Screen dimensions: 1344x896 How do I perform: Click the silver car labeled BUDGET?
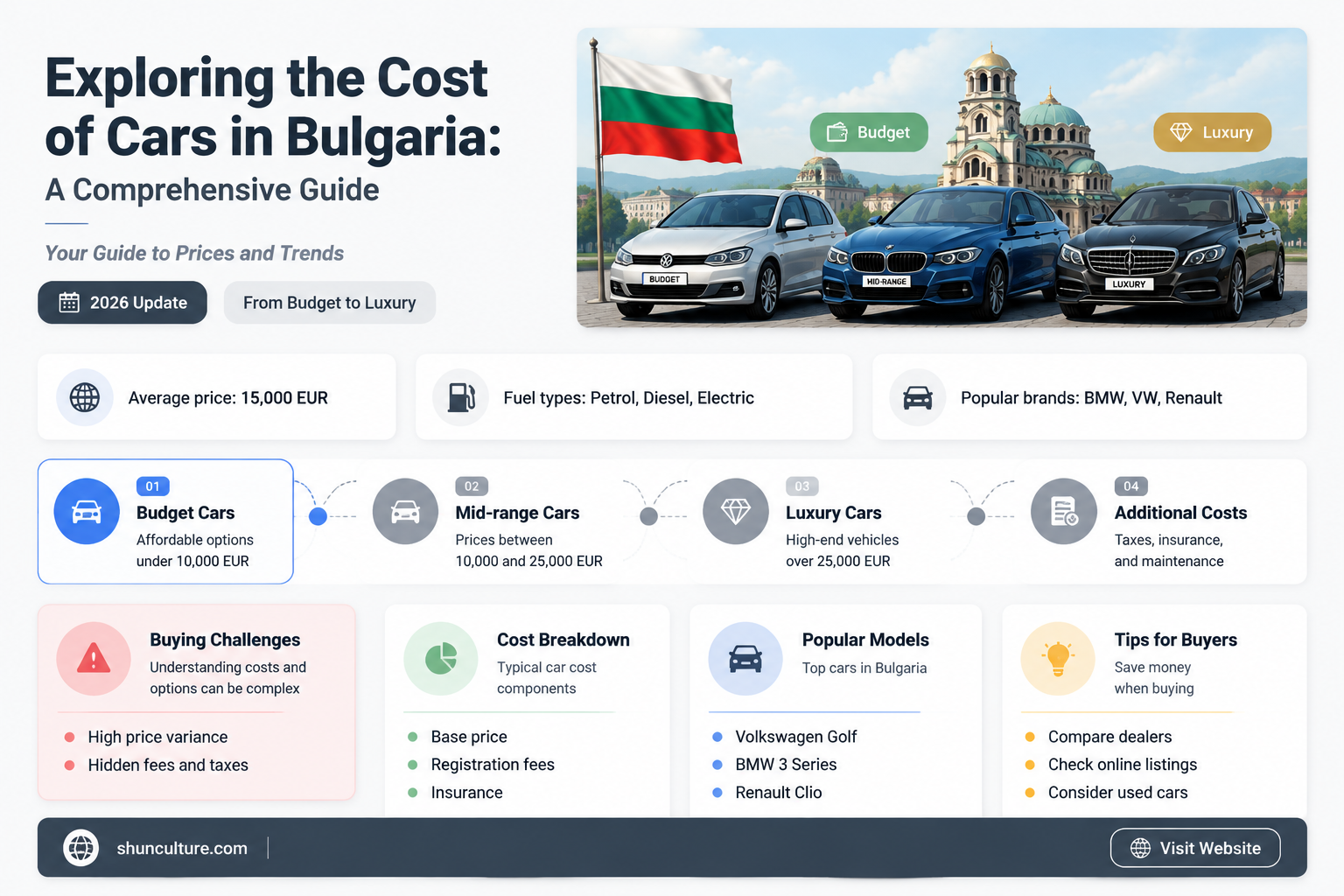click(726, 254)
